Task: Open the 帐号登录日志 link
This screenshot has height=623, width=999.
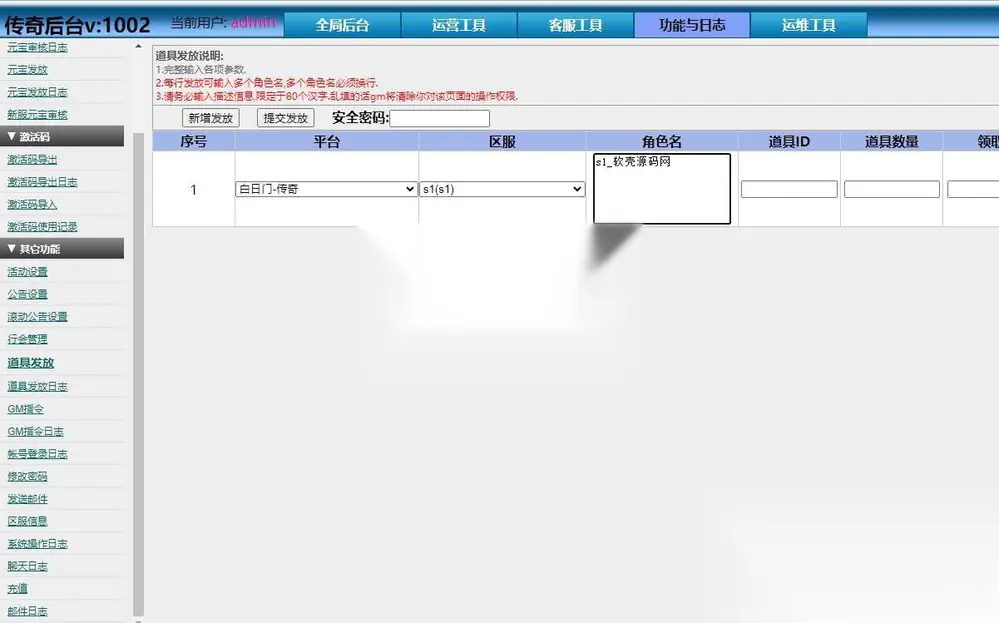Action: pyautogui.click(x=37, y=454)
